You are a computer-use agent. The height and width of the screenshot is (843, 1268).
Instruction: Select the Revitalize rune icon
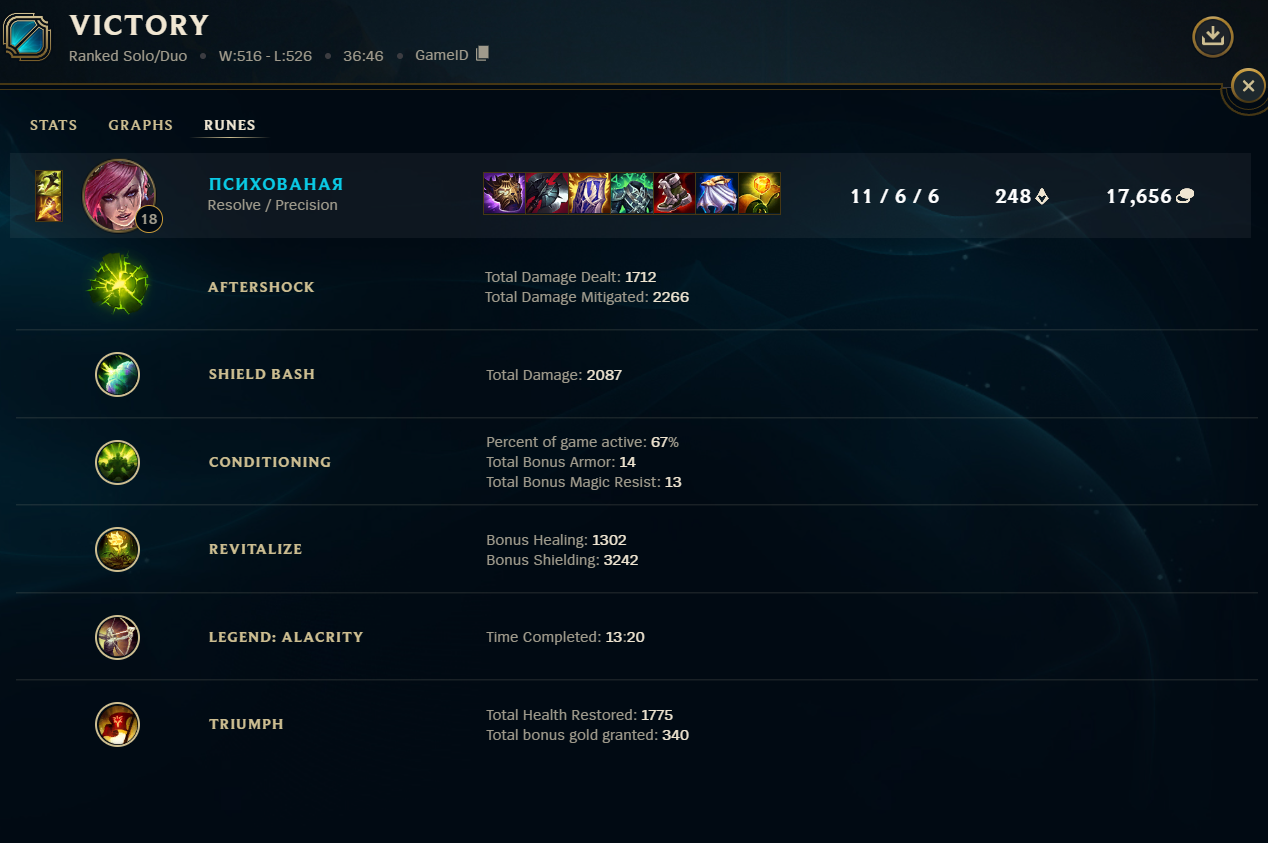[x=117, y=549]
